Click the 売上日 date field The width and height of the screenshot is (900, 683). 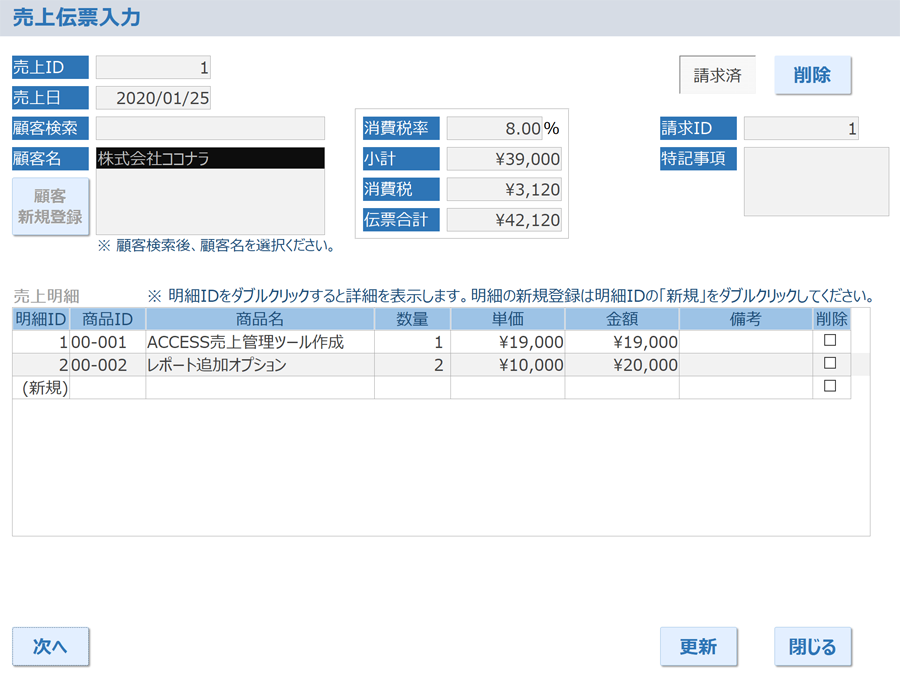(x=153, y=98)
